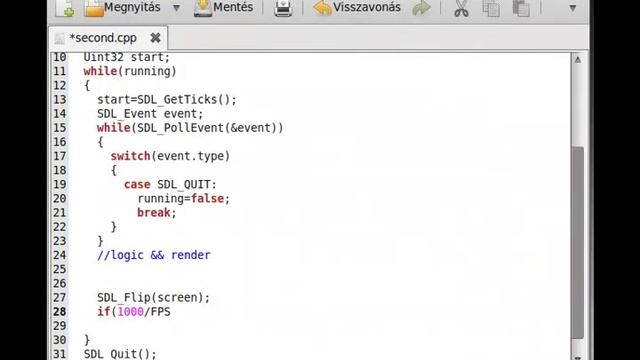Click the vertical scrollbar thumb
This screenshot has height=360, width=640.
[x=578, y=242]
